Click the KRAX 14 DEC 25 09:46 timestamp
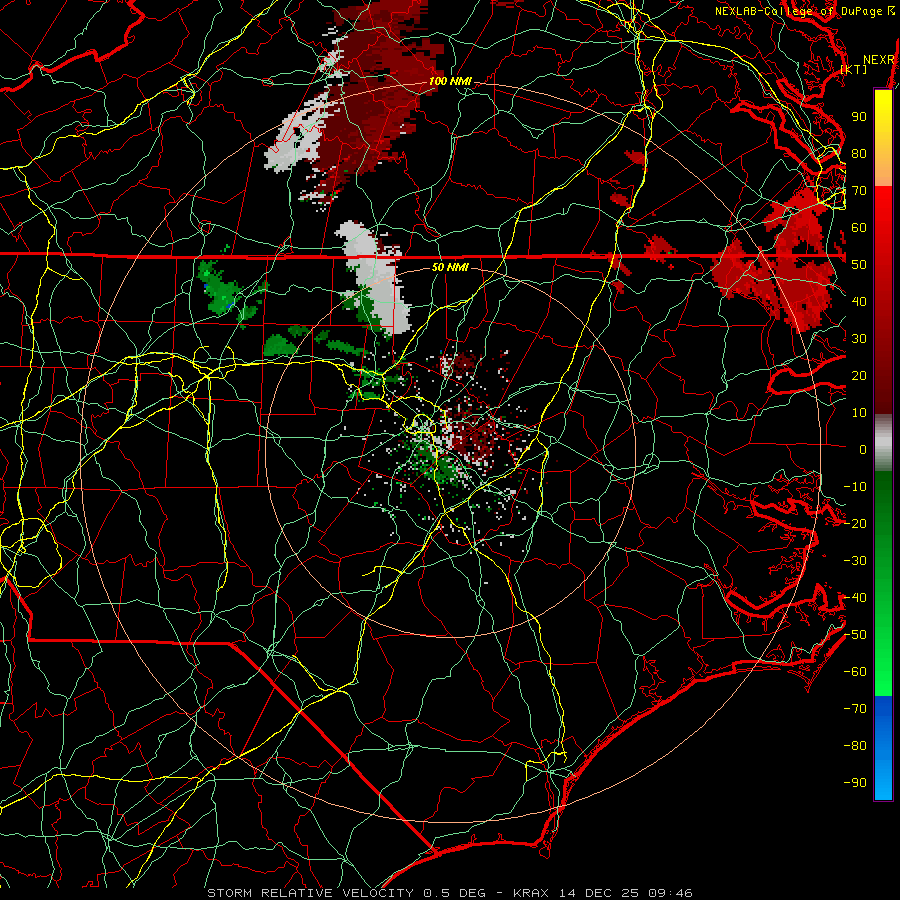Viewport: 900px width, 900px height. tap(603, 893)
